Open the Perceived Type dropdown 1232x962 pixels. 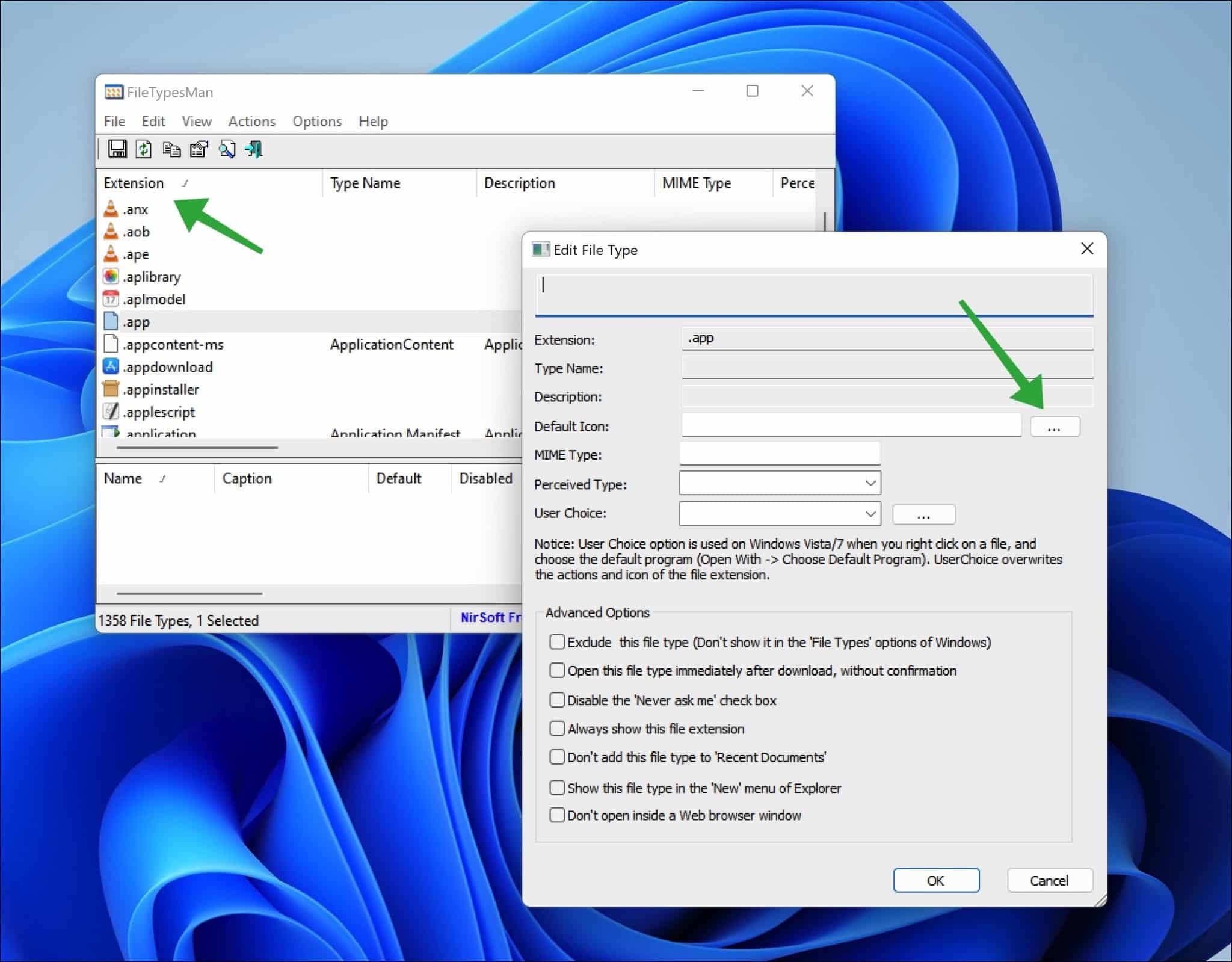pyautogui.click(x=869, y=483)
